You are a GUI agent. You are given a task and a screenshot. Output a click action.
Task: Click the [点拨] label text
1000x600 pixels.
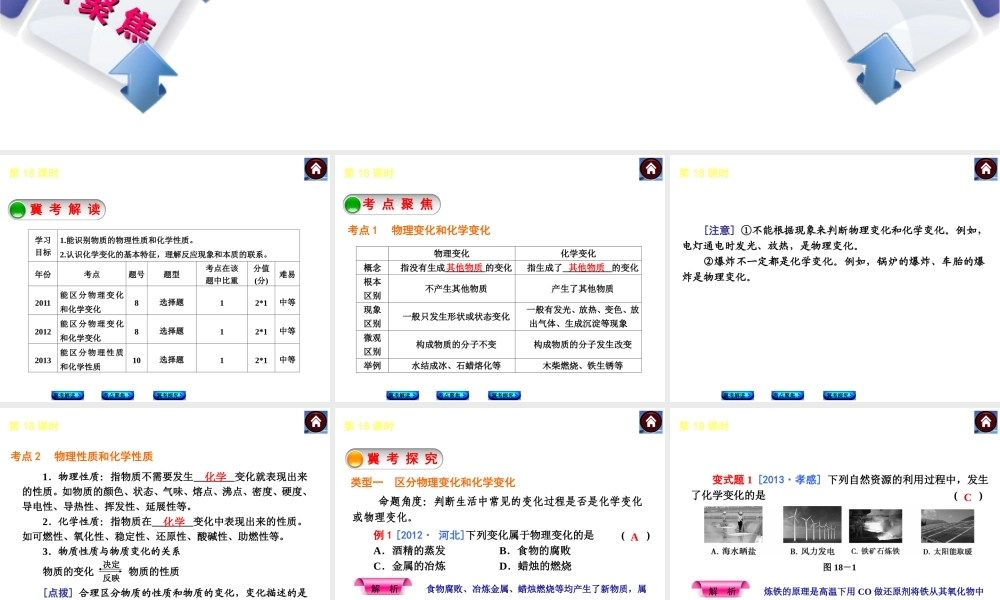[x=57, y=592]
